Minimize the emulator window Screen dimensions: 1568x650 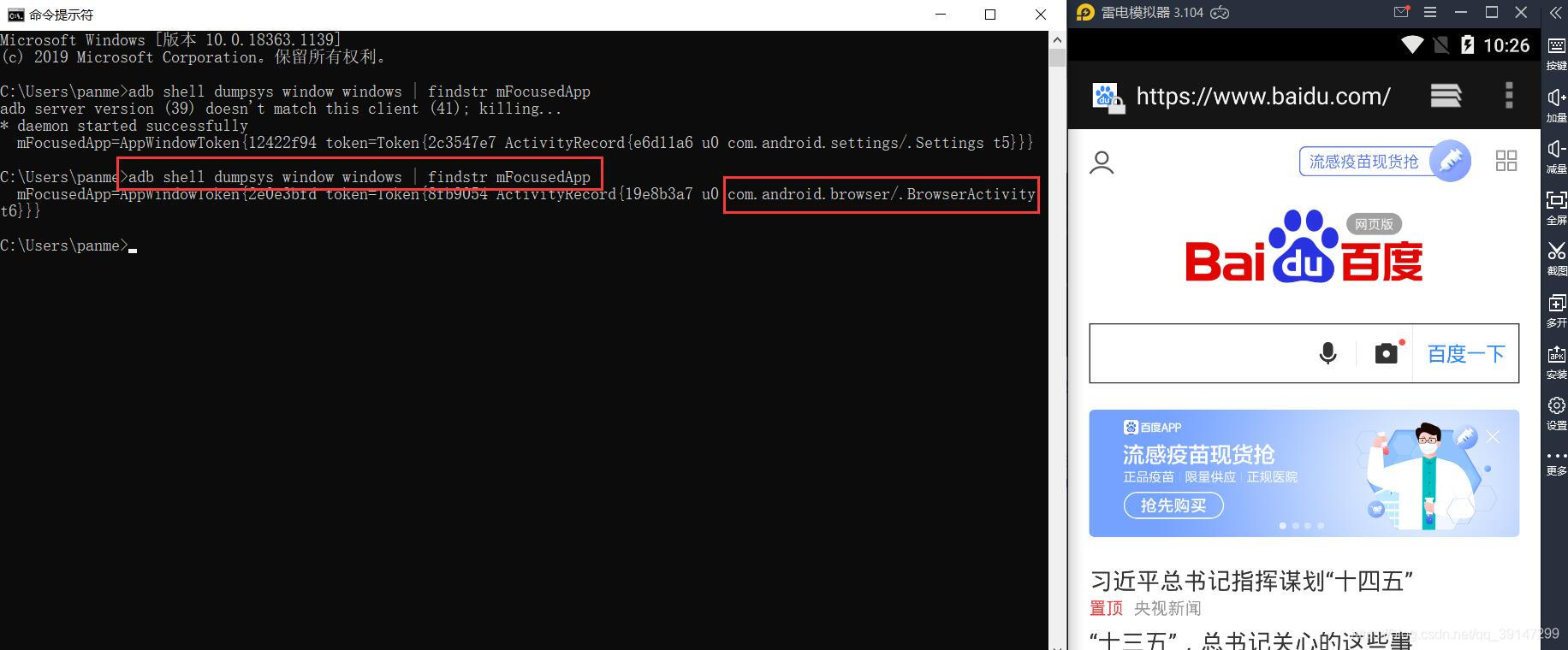tap(1461, 12)
